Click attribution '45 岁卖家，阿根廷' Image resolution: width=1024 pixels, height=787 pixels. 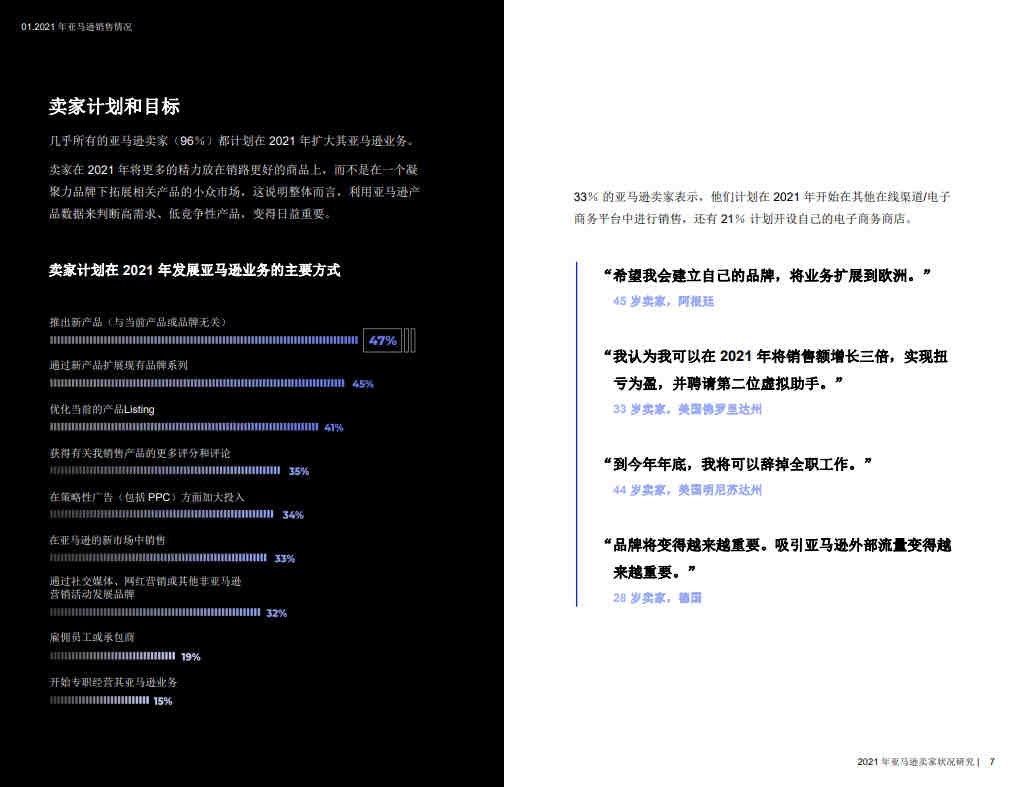click(663, 301)
